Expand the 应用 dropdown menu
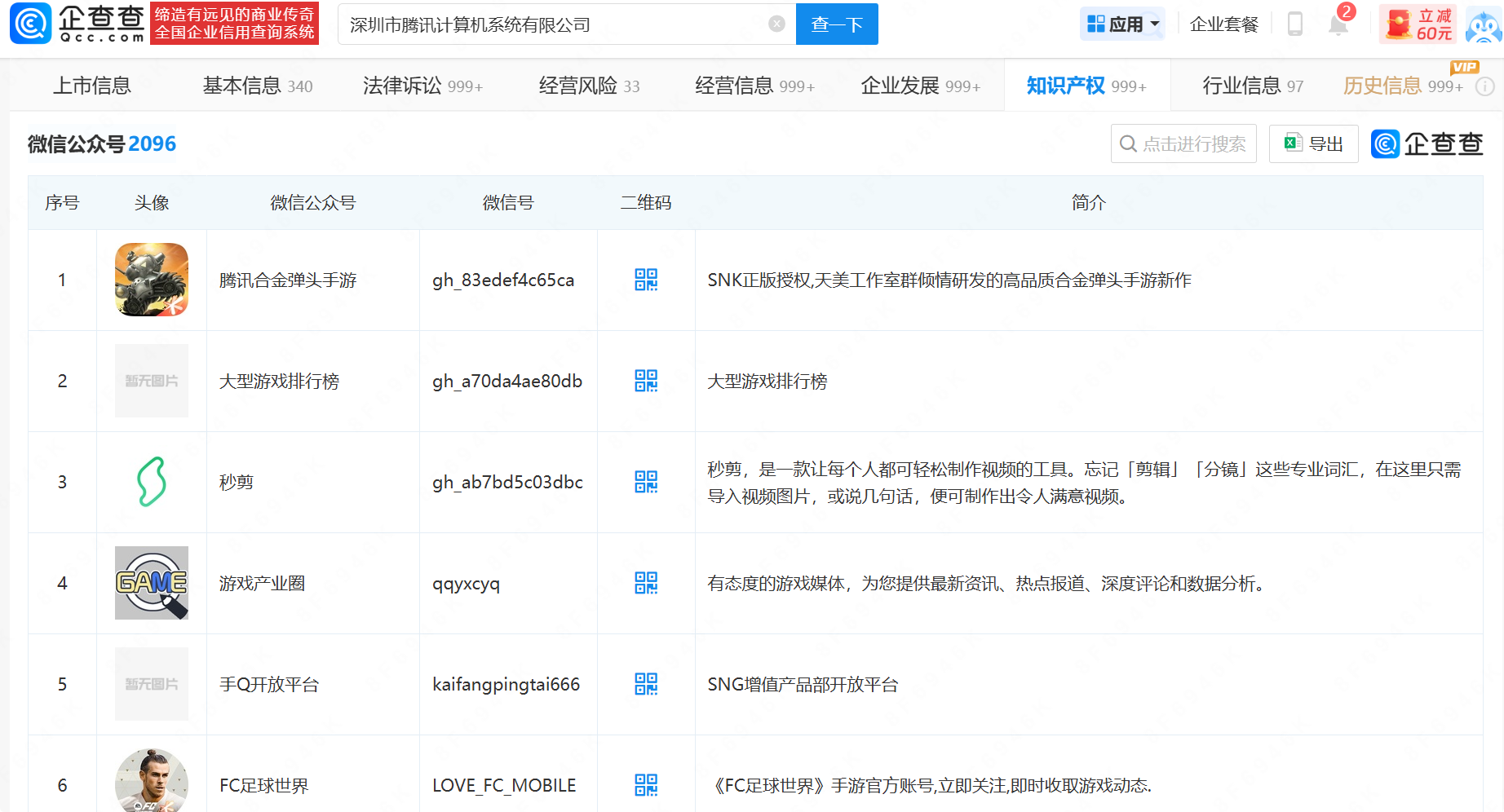 (1122, 24)
